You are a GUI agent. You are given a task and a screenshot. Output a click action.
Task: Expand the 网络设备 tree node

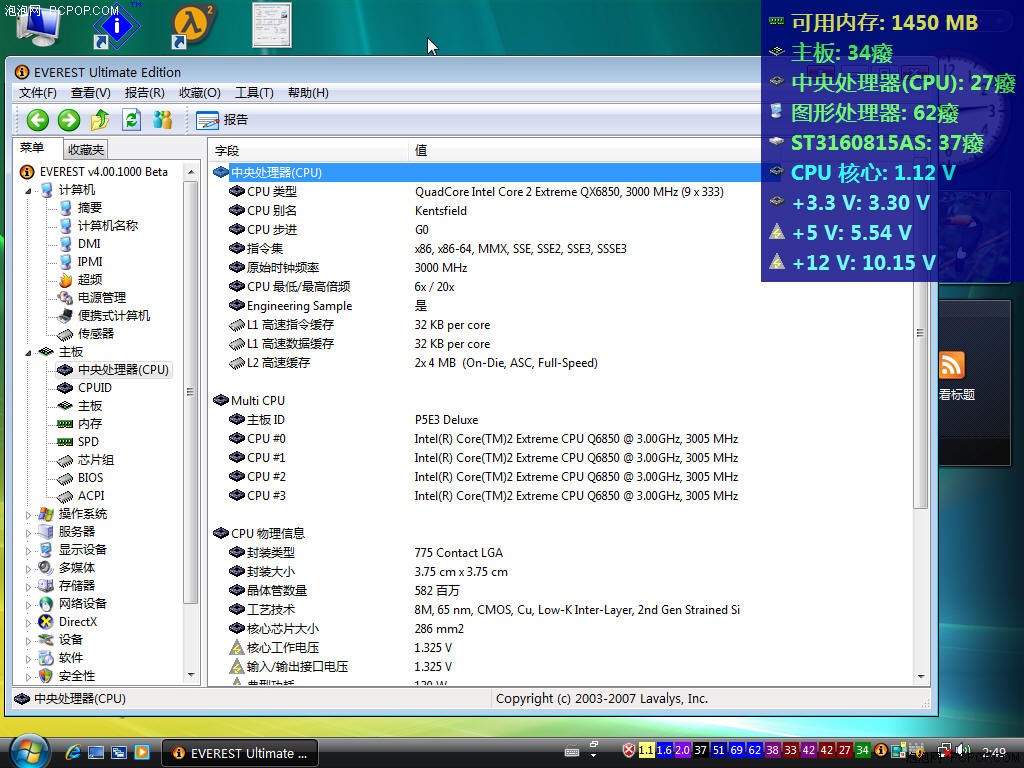click(x=28, y=605)
